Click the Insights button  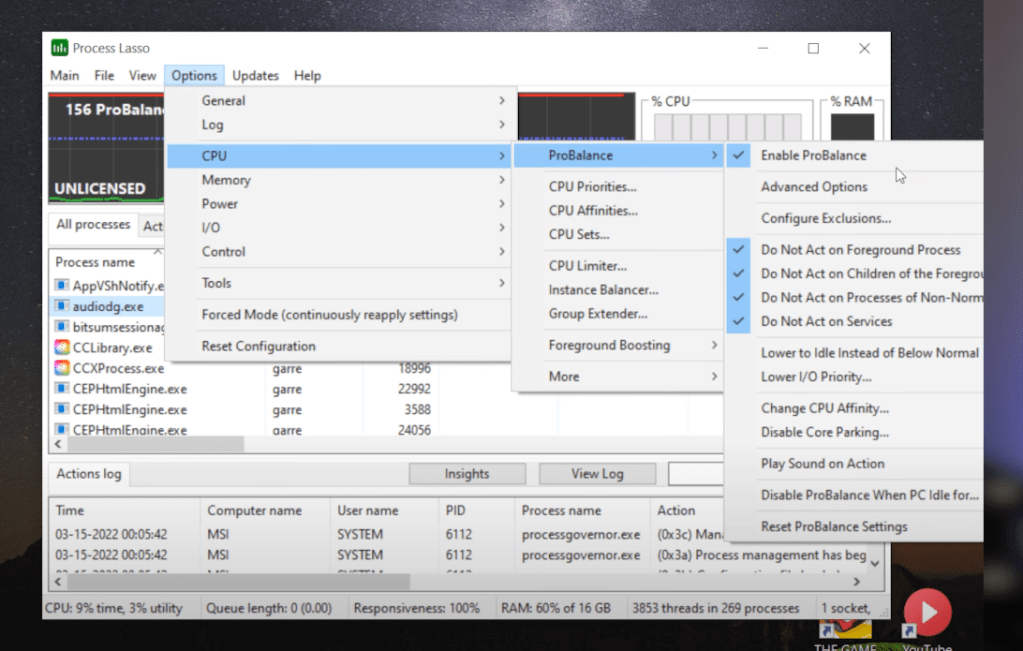point(467,474)
